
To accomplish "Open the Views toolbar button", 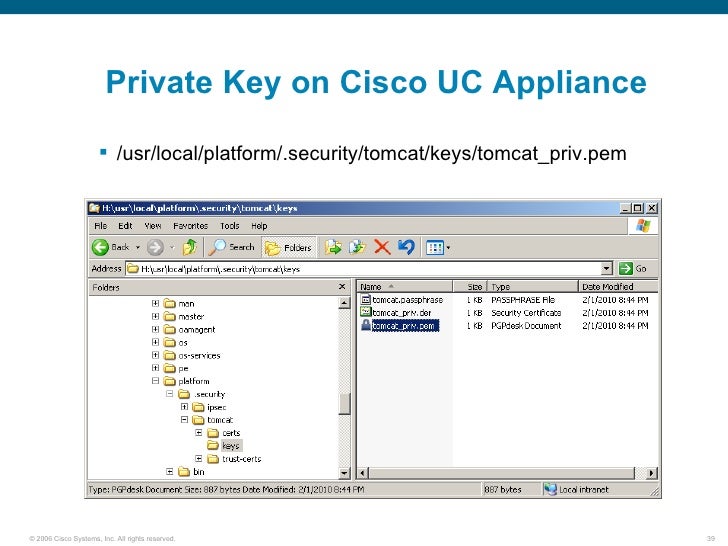I will (435, 248).
